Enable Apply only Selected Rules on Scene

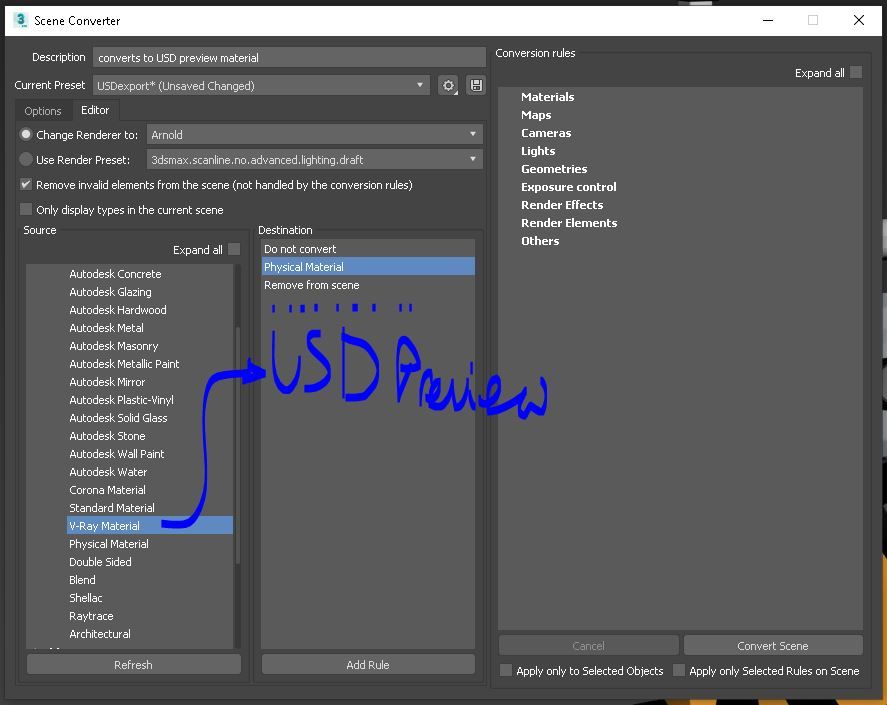(x=679, y=670)
